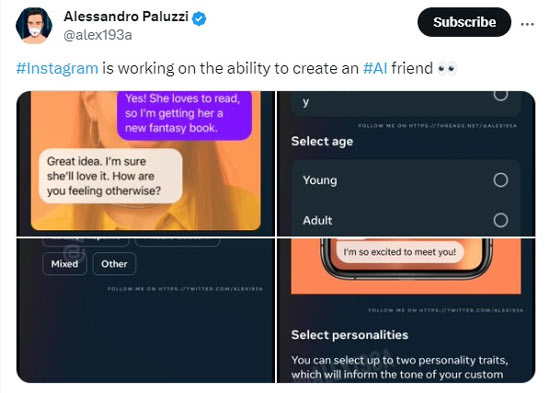Toggle the partially visible top radio option
The width and height of the screenshot is (550, 393).
click(501, 95)
